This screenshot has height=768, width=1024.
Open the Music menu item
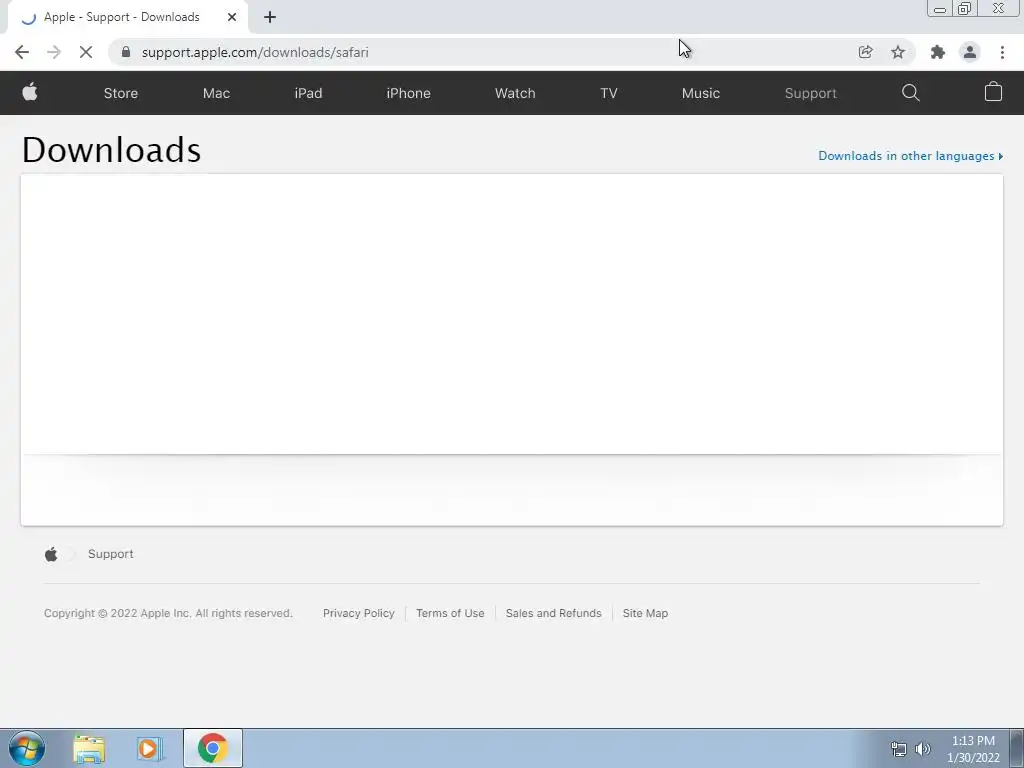pyautogui.click(x=701, y=93)
